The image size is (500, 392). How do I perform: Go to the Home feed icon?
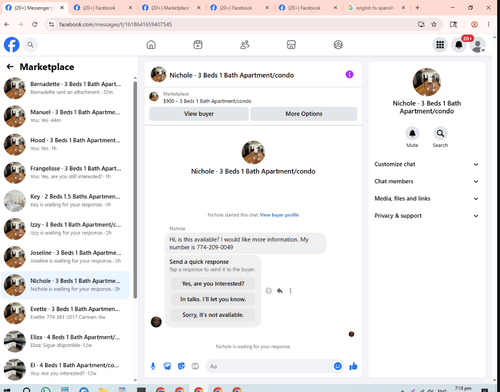coord(151,45)
